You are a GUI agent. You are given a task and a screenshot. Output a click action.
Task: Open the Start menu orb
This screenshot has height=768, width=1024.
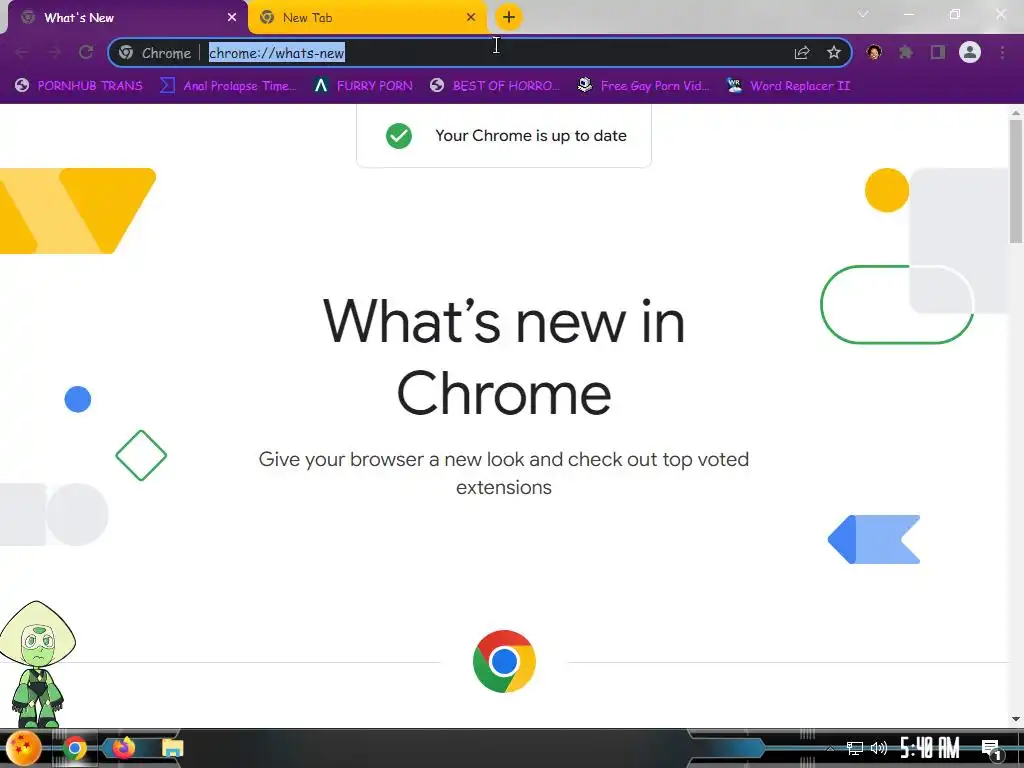tap(24, 748)
